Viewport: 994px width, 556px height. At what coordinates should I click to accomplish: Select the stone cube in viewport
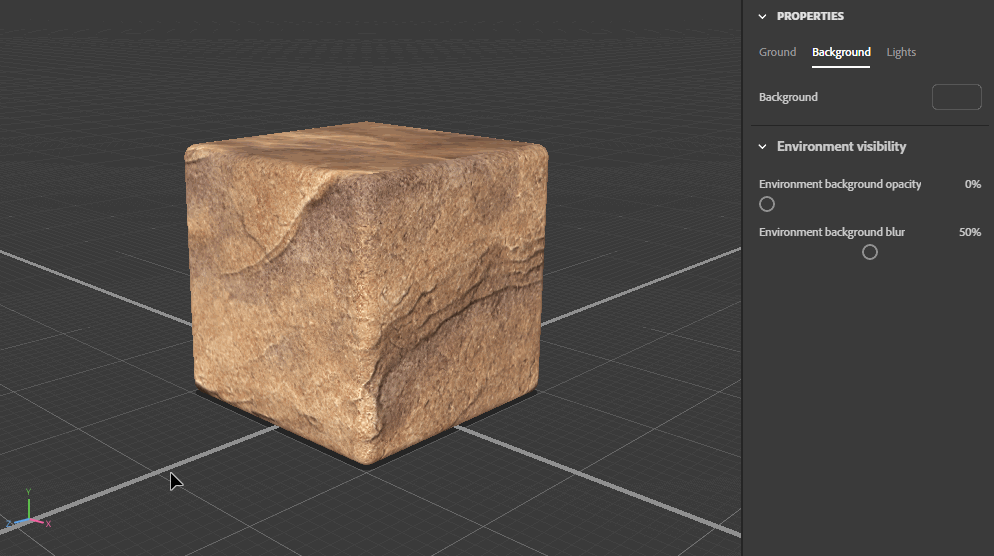click(366, 292)
